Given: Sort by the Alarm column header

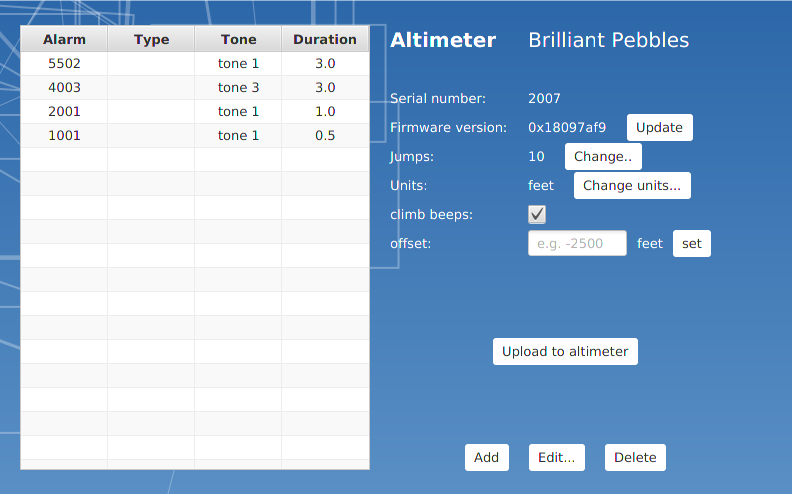Looking at the screenshot, I should 64,40.
